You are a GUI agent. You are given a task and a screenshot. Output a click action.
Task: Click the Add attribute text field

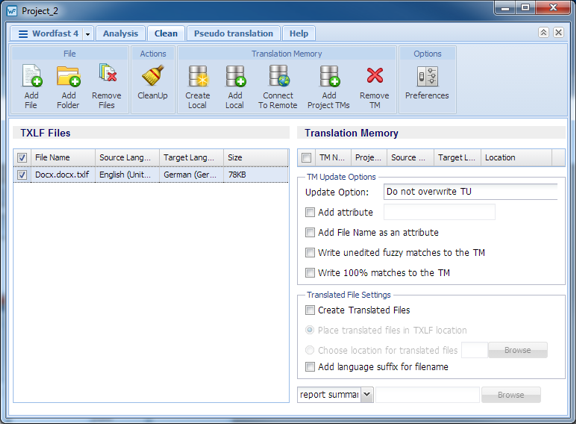pos(439,212)
